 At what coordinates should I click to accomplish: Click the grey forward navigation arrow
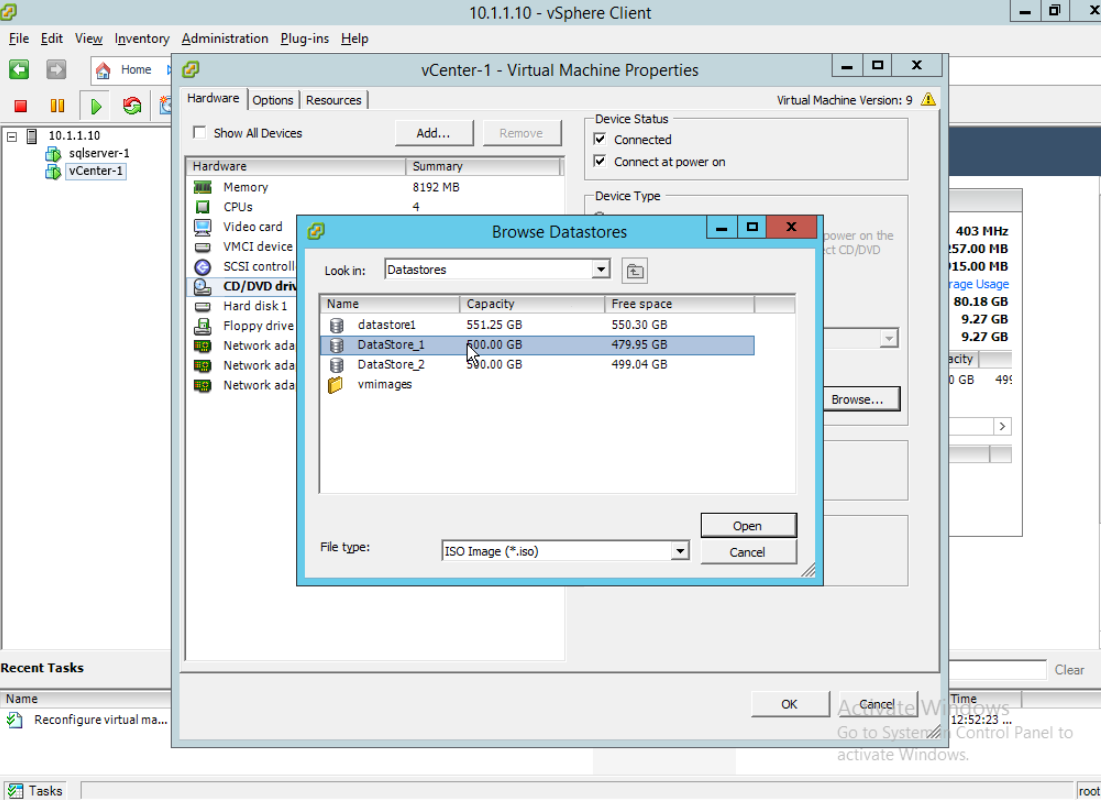(56, 70)
